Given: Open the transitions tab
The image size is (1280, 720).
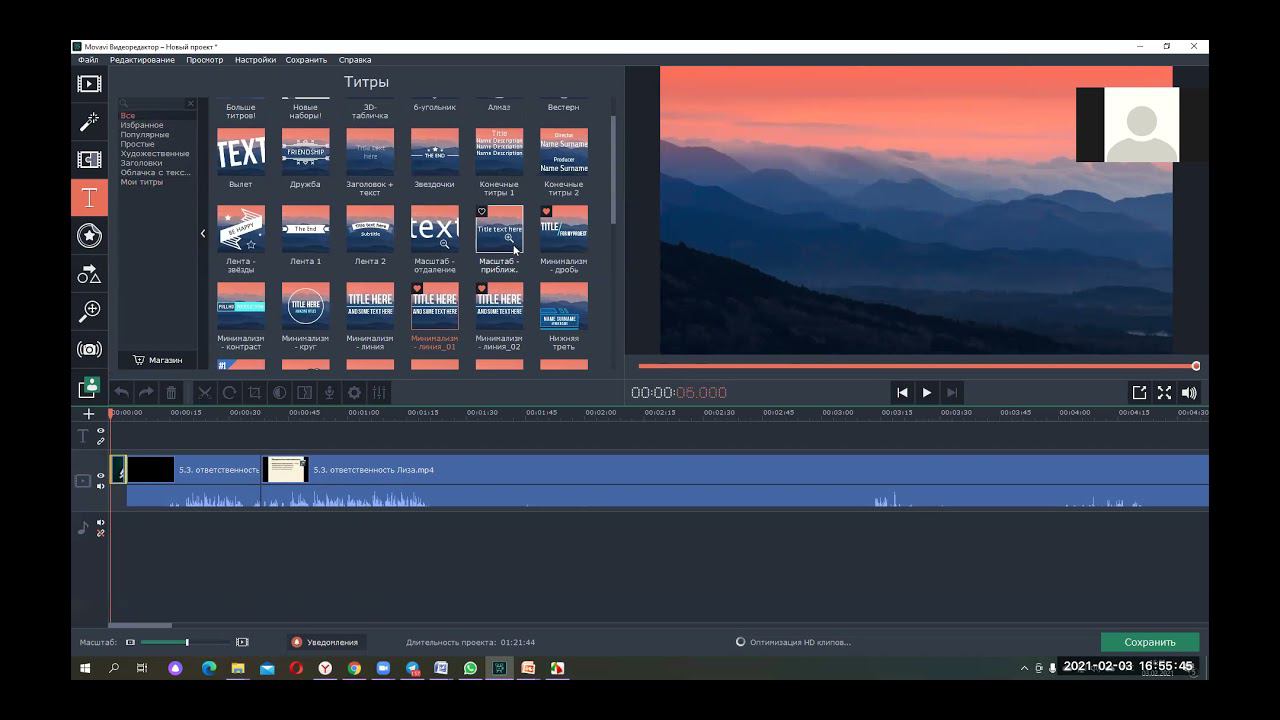Looking at the screenshot, I should coord(89,160).
